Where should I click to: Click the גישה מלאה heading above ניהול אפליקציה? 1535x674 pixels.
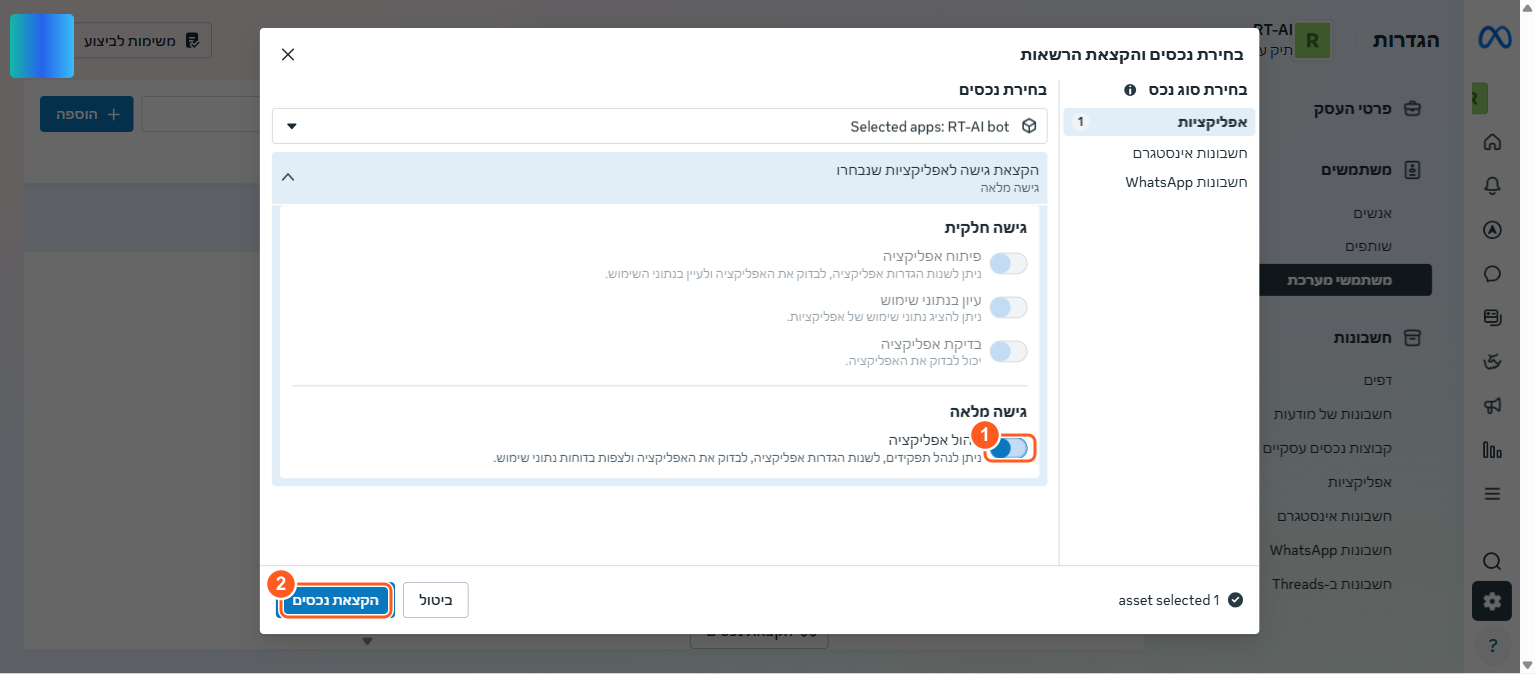point(988,411)
